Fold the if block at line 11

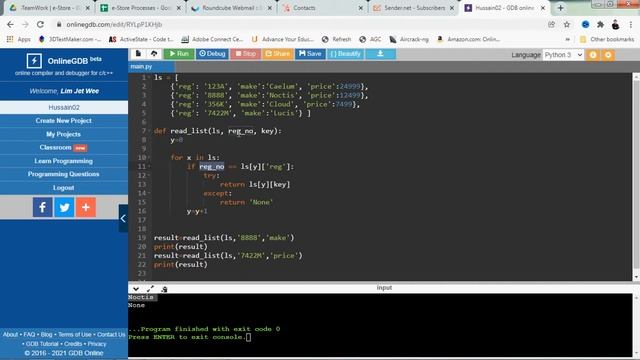pos(149,167)
